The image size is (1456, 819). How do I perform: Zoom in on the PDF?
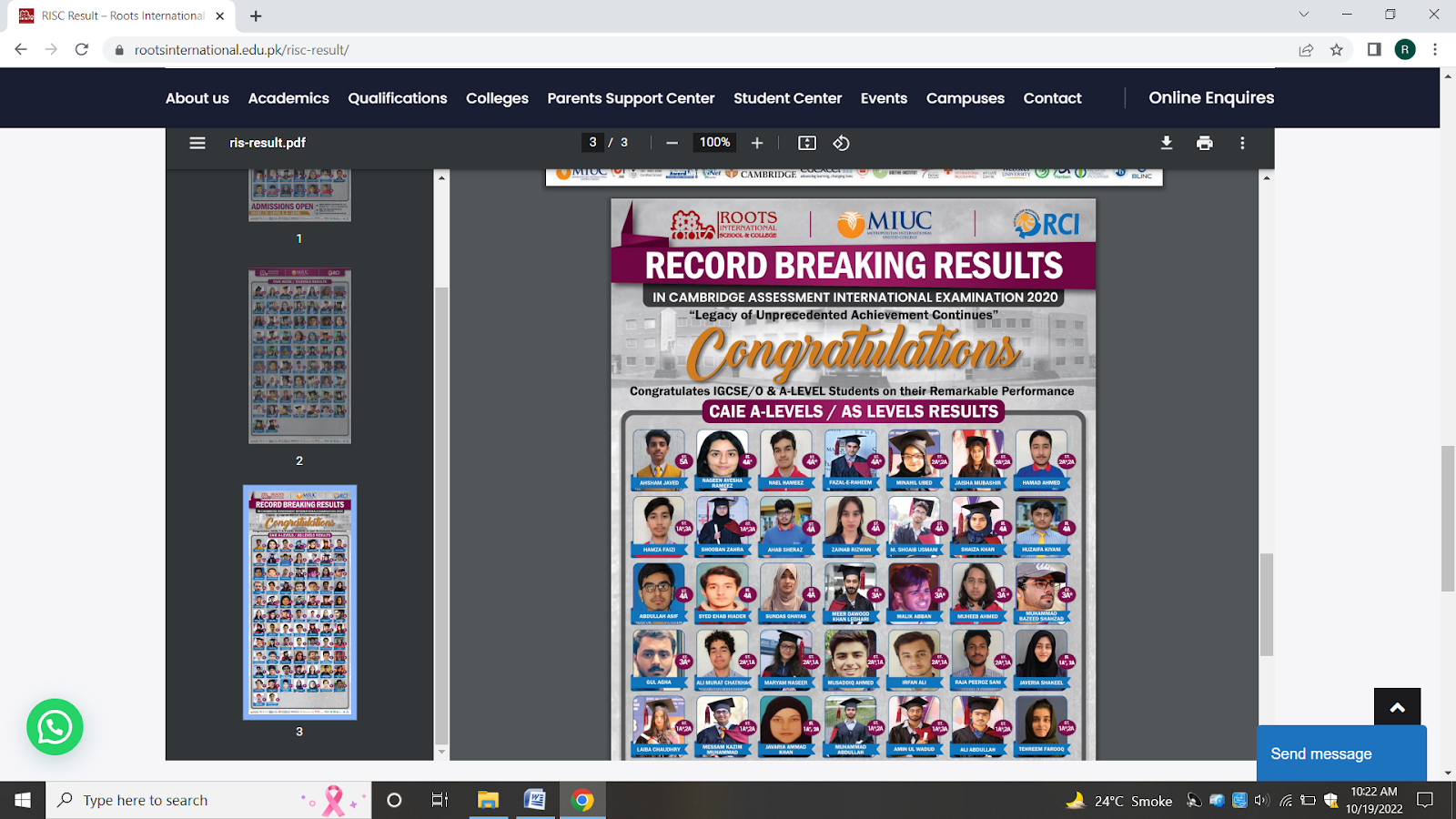pyautogui.click(x=757, y=143)
